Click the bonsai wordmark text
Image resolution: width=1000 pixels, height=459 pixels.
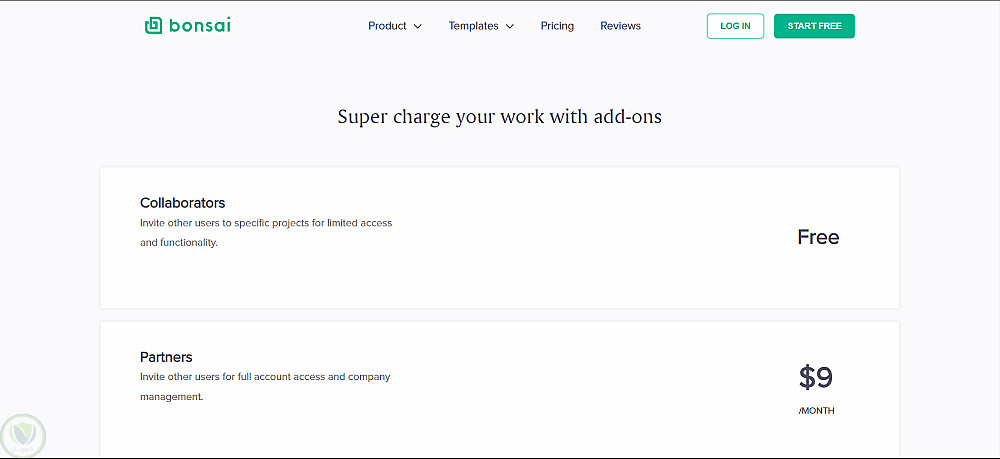coord(197,26)
